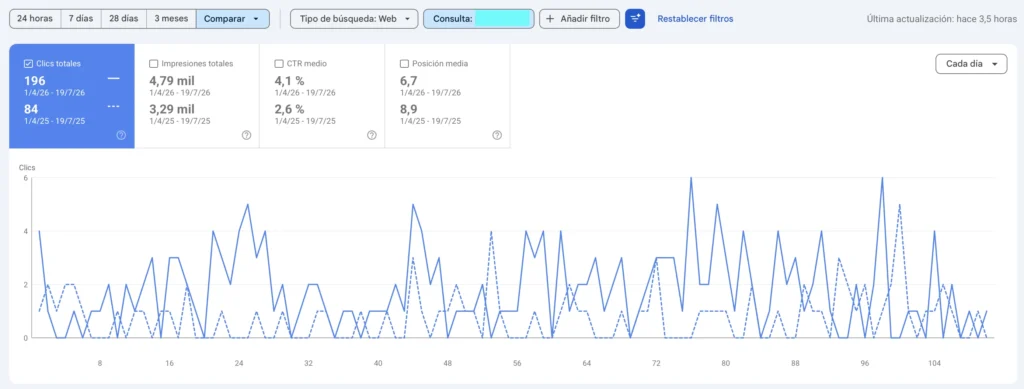This screenshot has width=1024, height=389.
Task: Select the 3 meses date range
Action: (171, 19)
